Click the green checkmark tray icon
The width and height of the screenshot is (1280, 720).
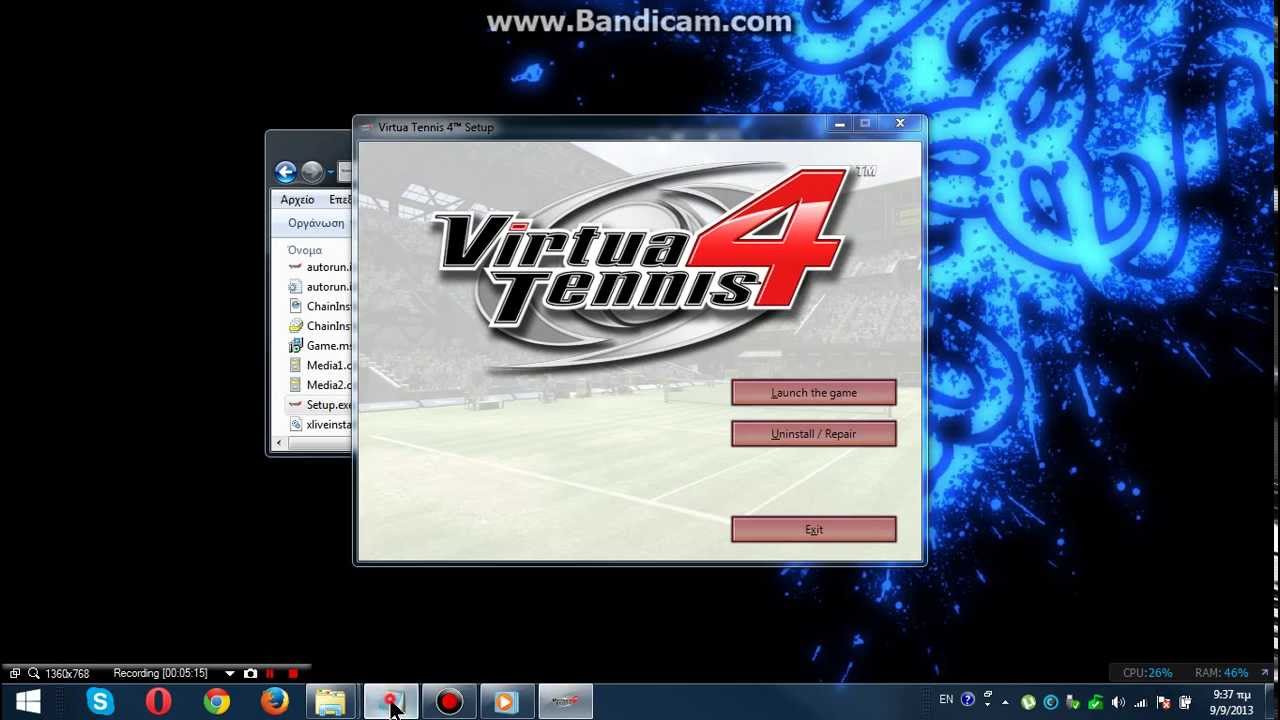1096,703
